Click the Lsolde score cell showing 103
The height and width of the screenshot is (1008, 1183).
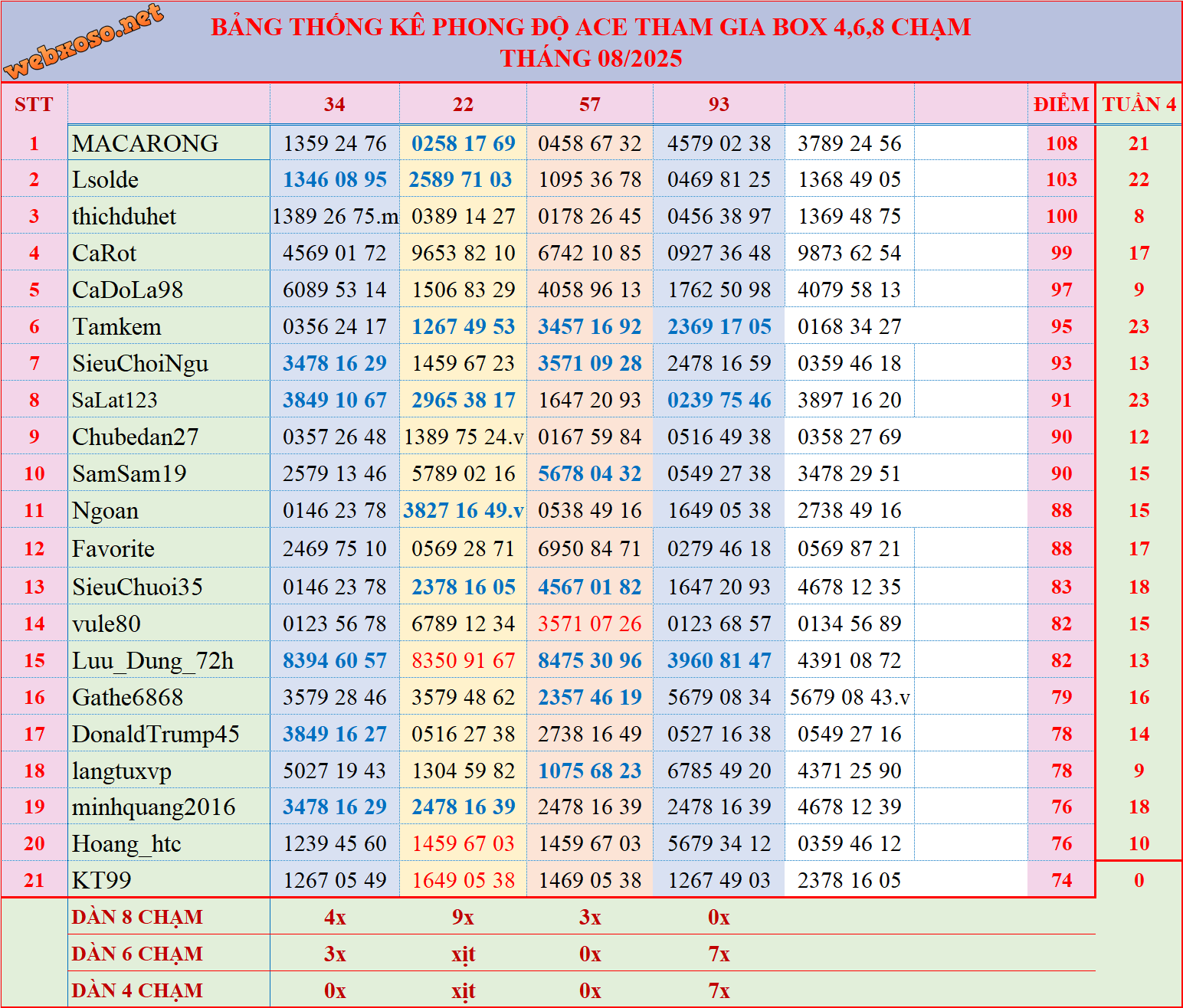[x=1061, y=179]
